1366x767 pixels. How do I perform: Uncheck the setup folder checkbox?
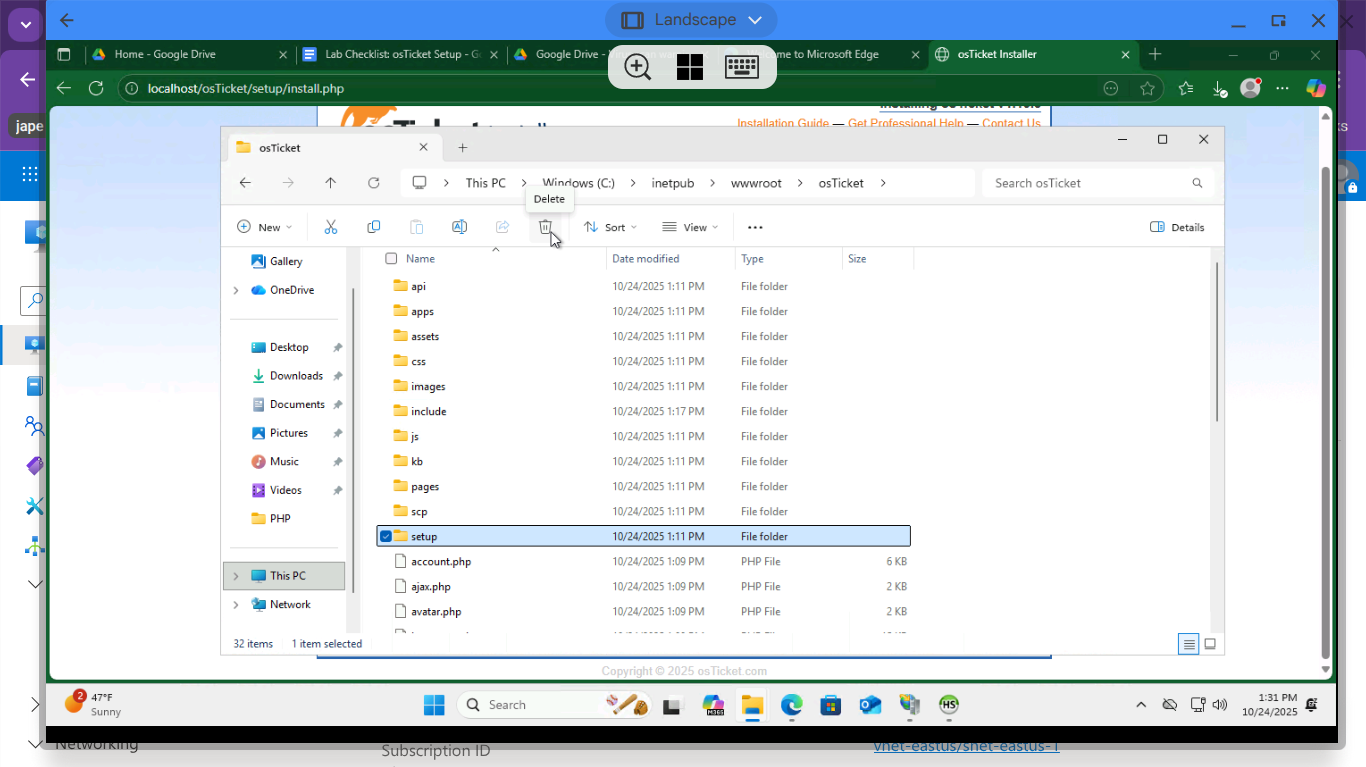(386, 537)
